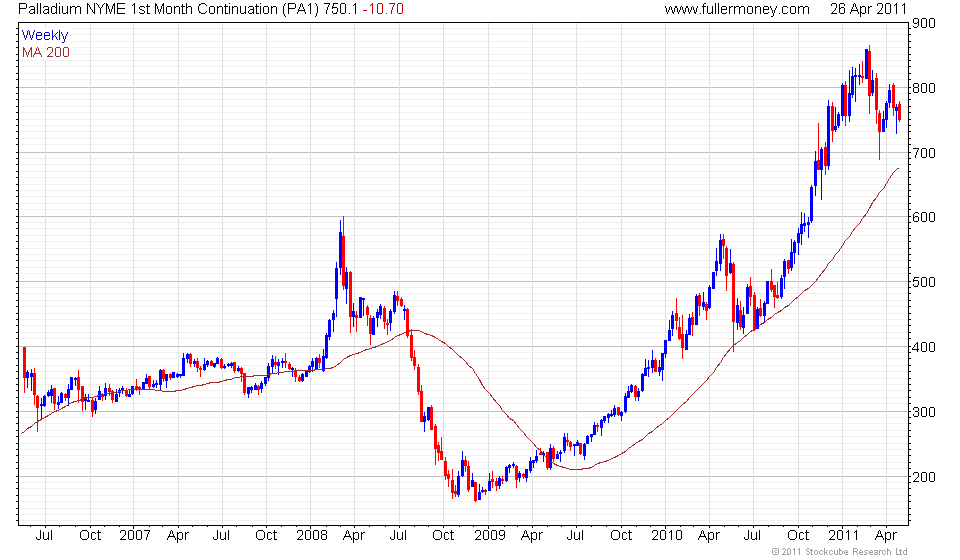This screenshot has width=960, height=560.
Task: Click the 2008 spike candle touching 600
Action: [x=342, y=254]
